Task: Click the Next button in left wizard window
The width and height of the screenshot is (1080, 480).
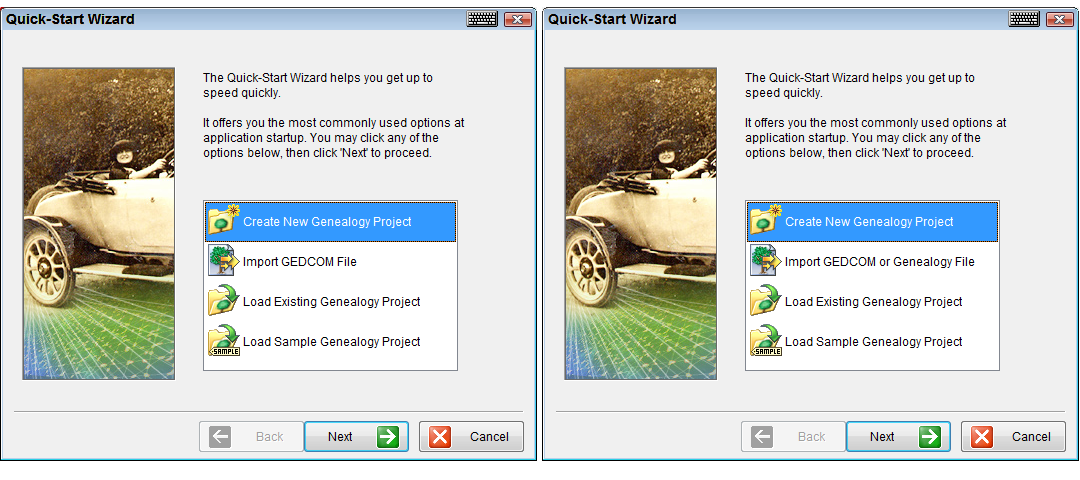Action: (x=357, y=437)
